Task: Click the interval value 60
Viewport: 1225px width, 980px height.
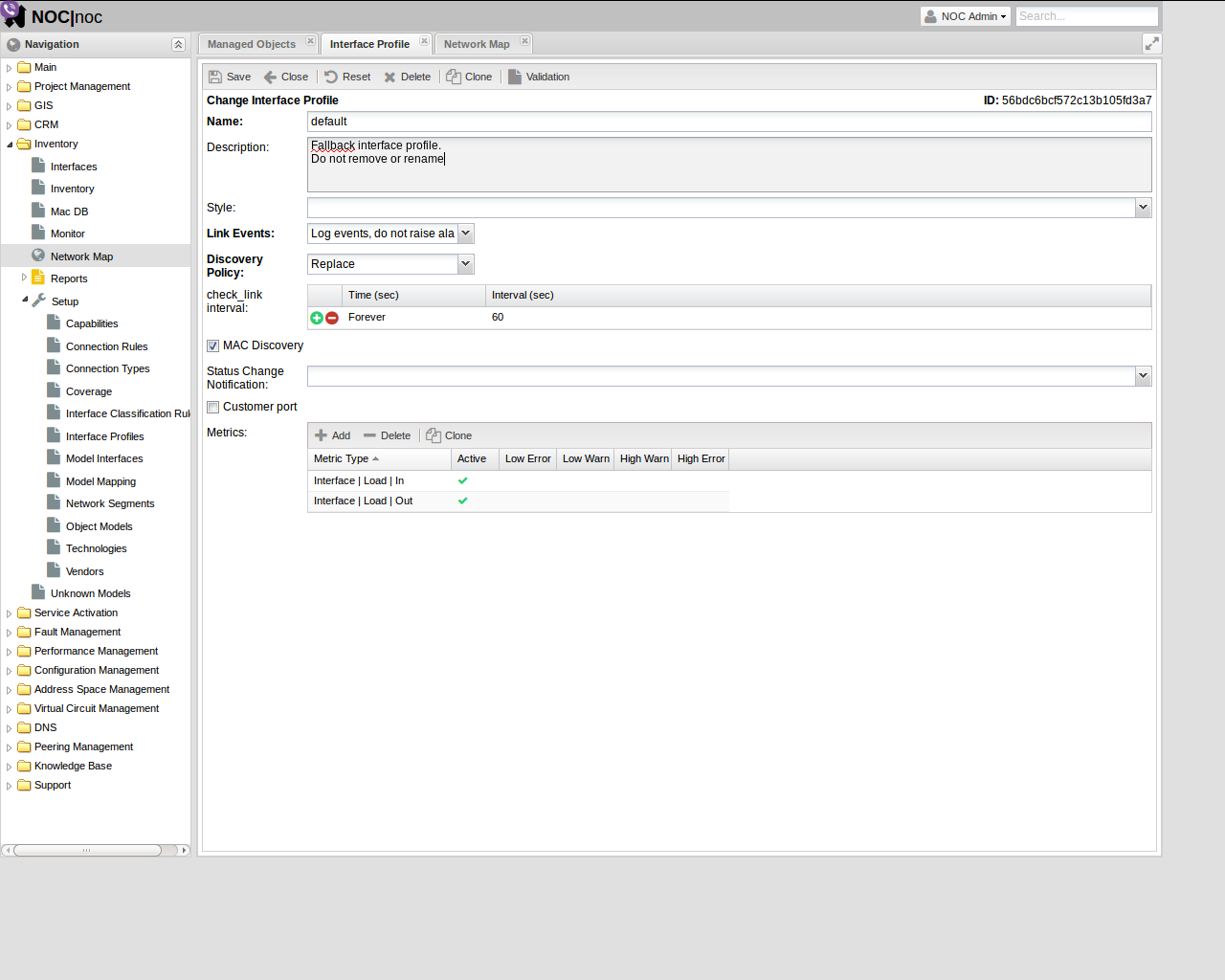Action: pos(498,318)
